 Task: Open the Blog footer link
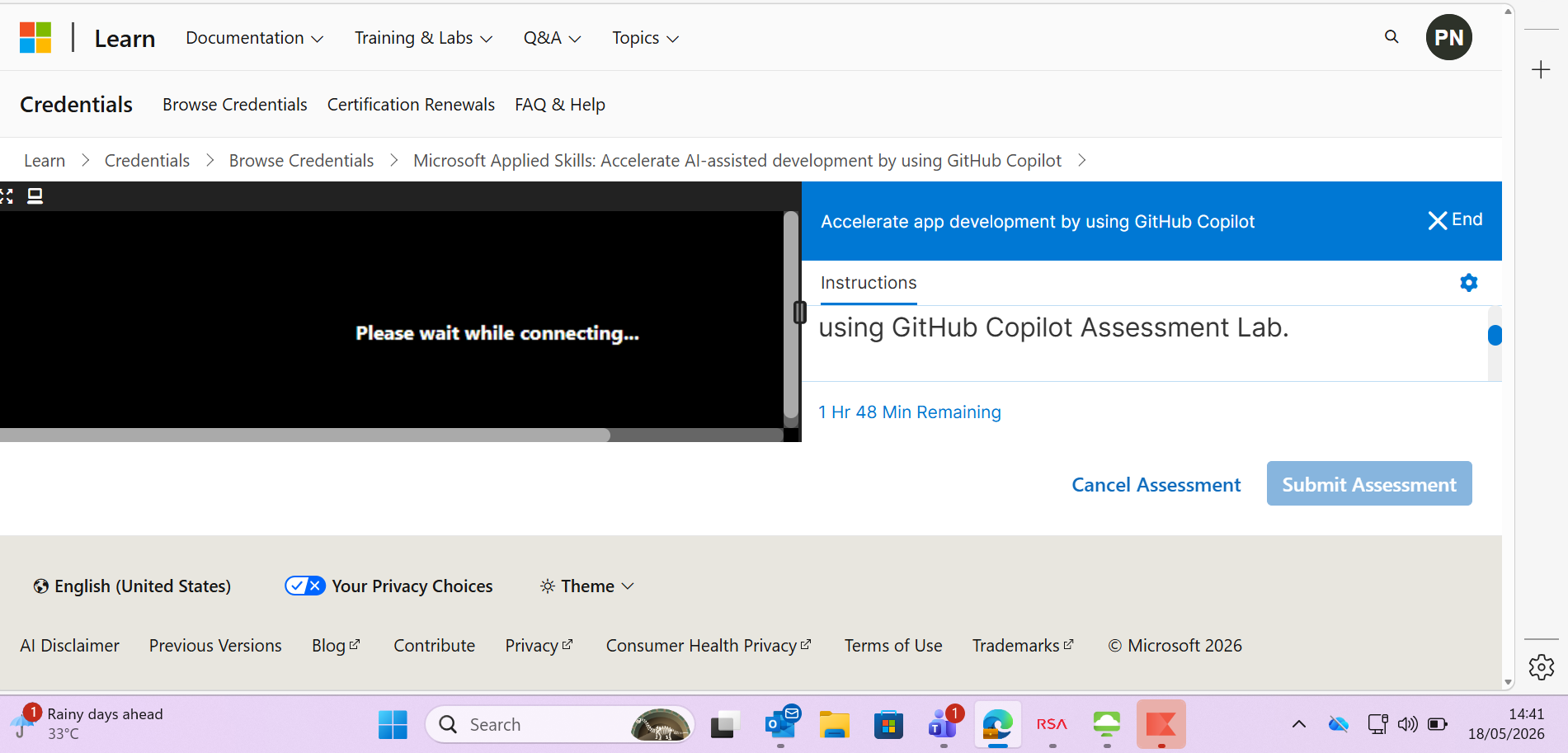click(336, 646)
